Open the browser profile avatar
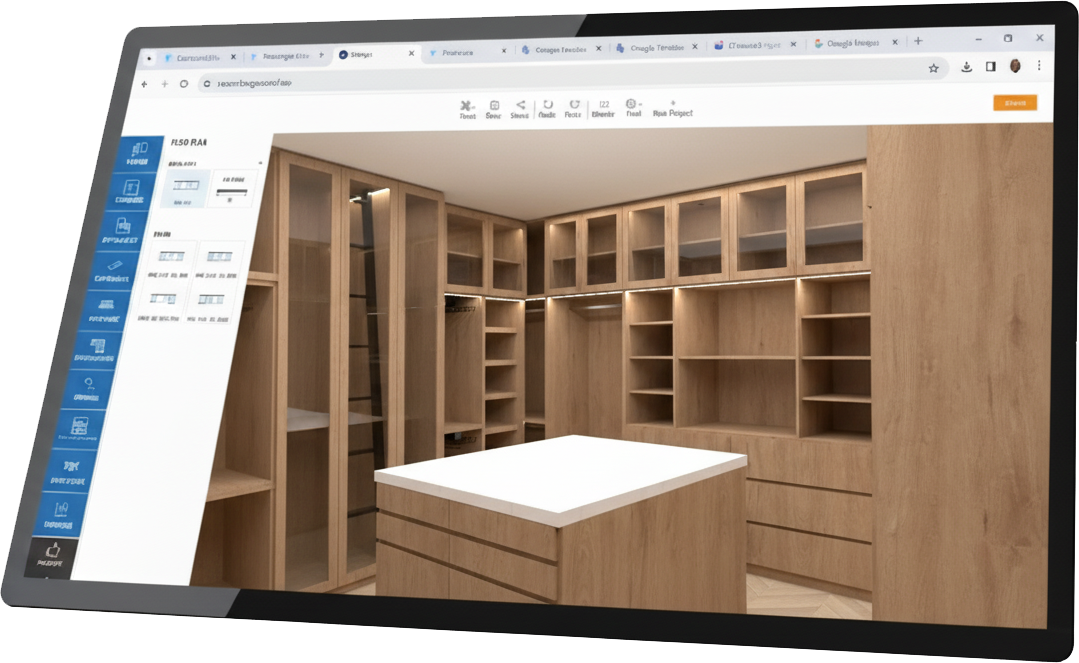This screenshot has height=663, width=1079. (1014, 66)
